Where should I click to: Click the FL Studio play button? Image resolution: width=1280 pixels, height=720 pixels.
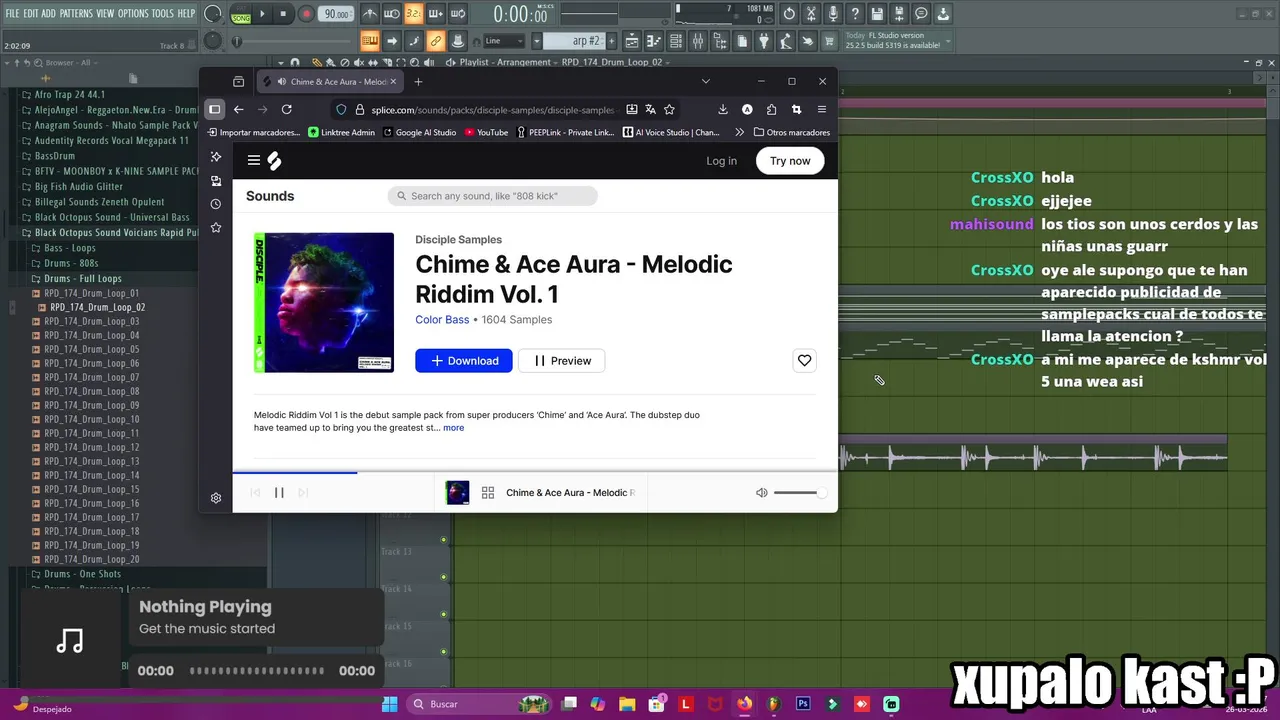(x=263, y=14)
